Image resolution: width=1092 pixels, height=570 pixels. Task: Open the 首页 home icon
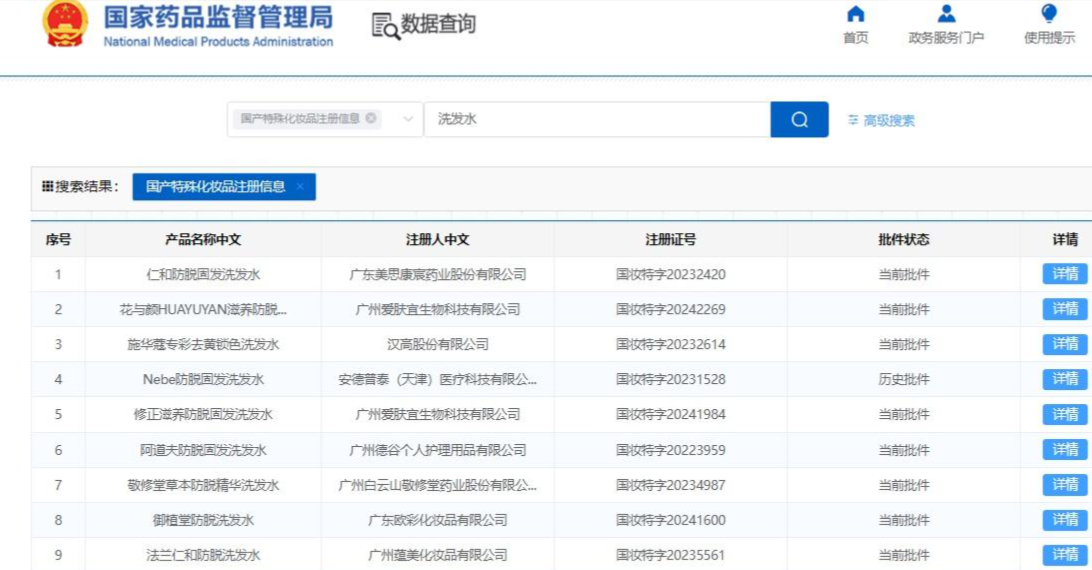(856, 14)
